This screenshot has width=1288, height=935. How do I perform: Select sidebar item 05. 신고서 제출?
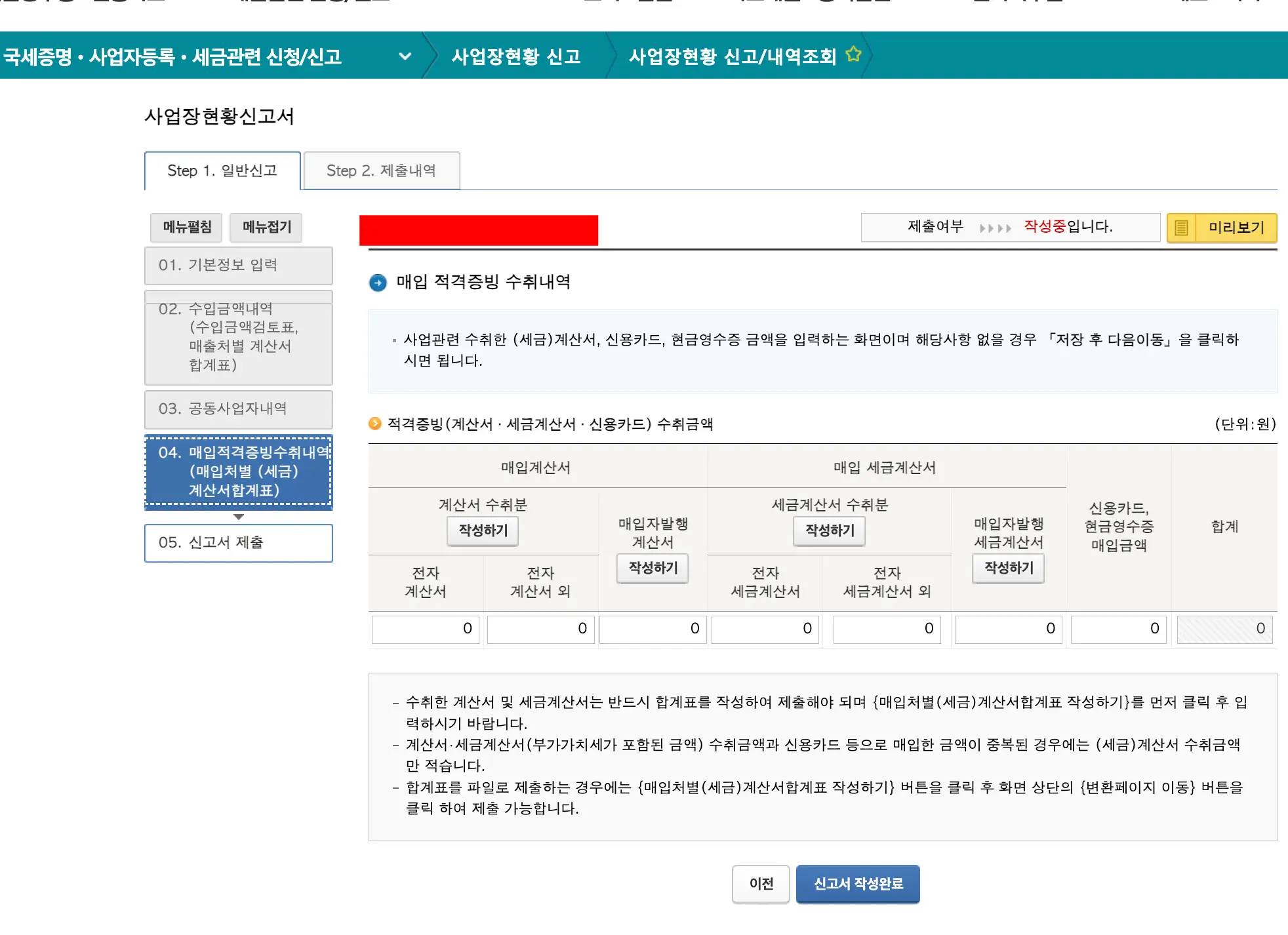click(x=238, y=543)
